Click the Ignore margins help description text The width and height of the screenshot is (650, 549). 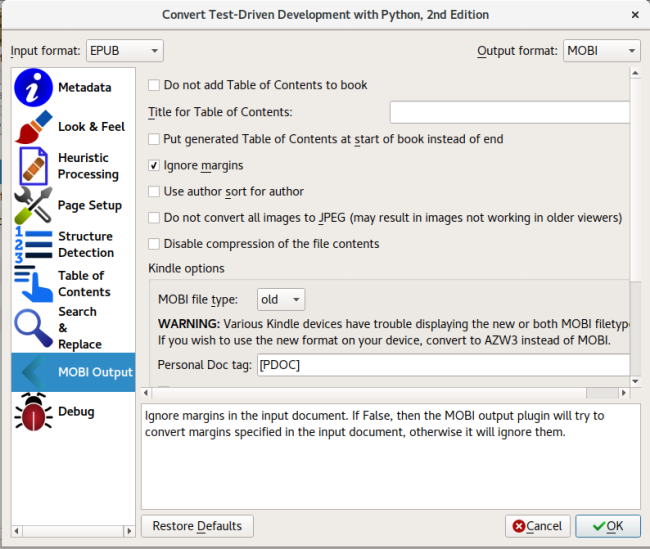(374, 424)
